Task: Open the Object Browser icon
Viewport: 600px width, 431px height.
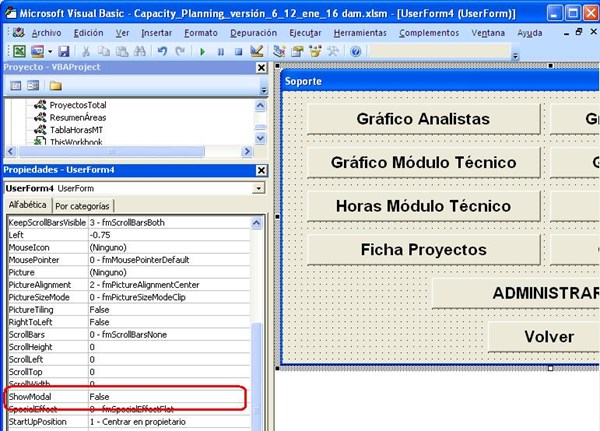Action: pos(315,51)
